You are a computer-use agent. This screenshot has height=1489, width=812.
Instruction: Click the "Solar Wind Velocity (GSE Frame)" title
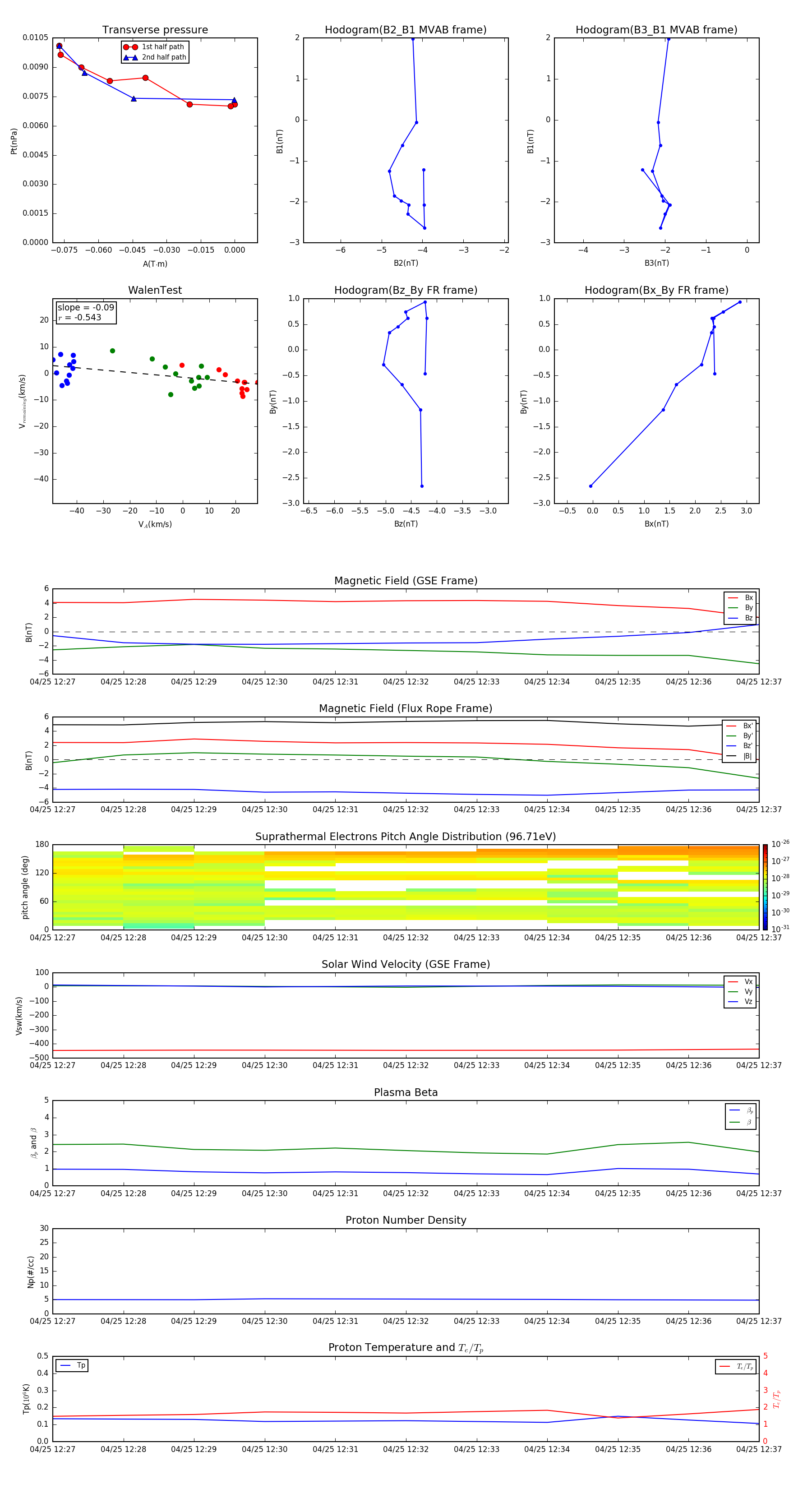(406, 965)
